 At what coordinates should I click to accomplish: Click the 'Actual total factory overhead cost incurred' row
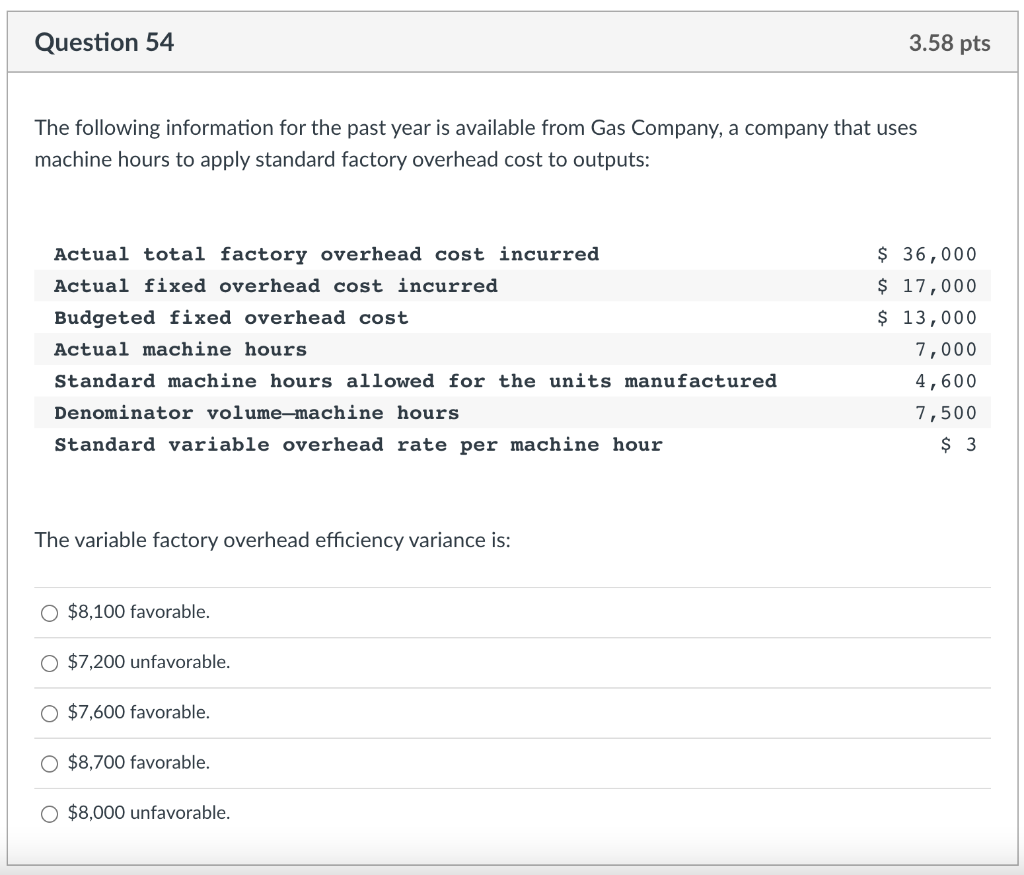pyautogui.click(x=513, y=254)
